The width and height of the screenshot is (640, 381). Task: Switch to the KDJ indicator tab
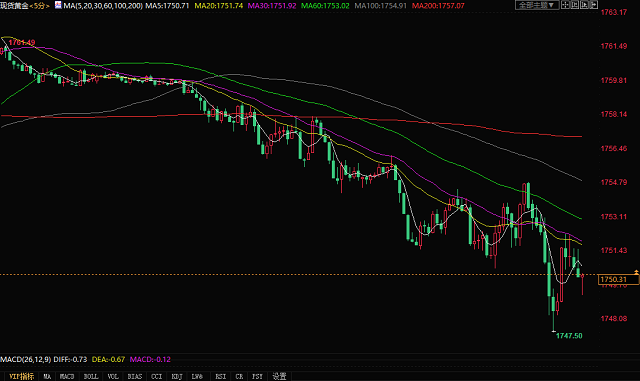[x=177, y=377]
